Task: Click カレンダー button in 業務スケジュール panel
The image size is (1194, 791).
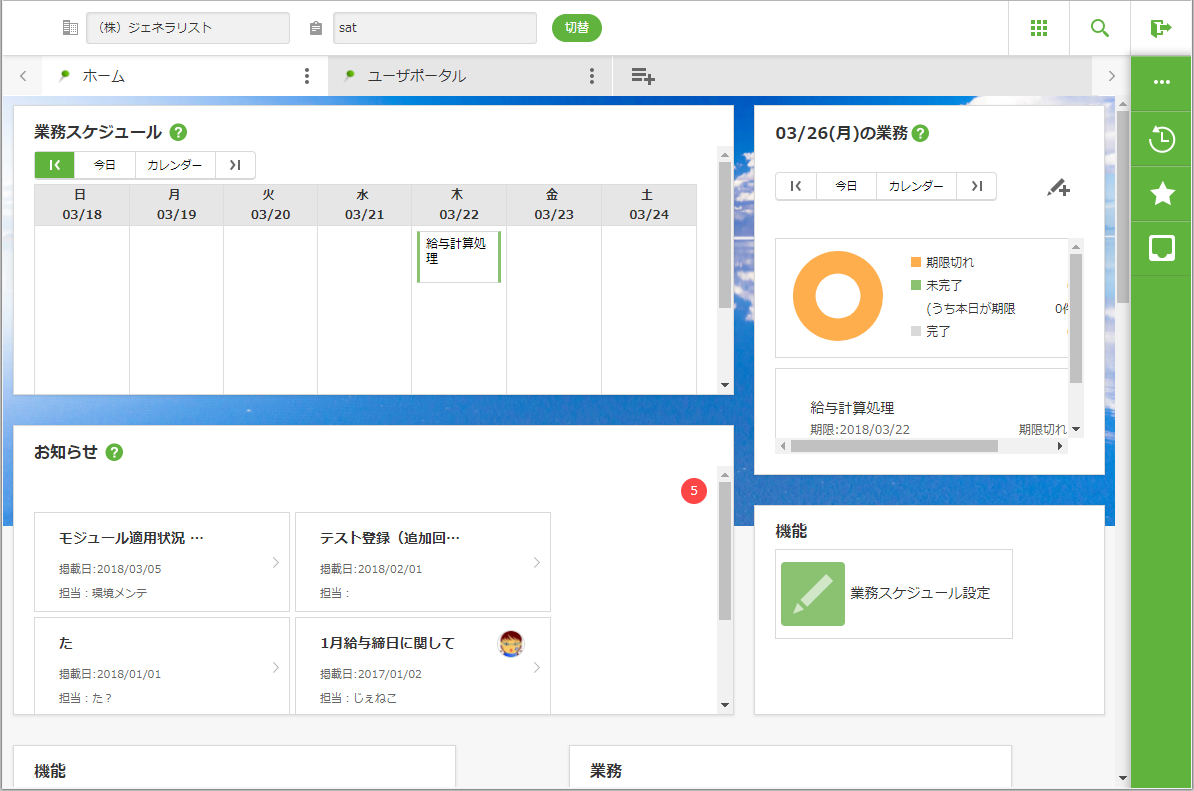Action: coord(175,165)
